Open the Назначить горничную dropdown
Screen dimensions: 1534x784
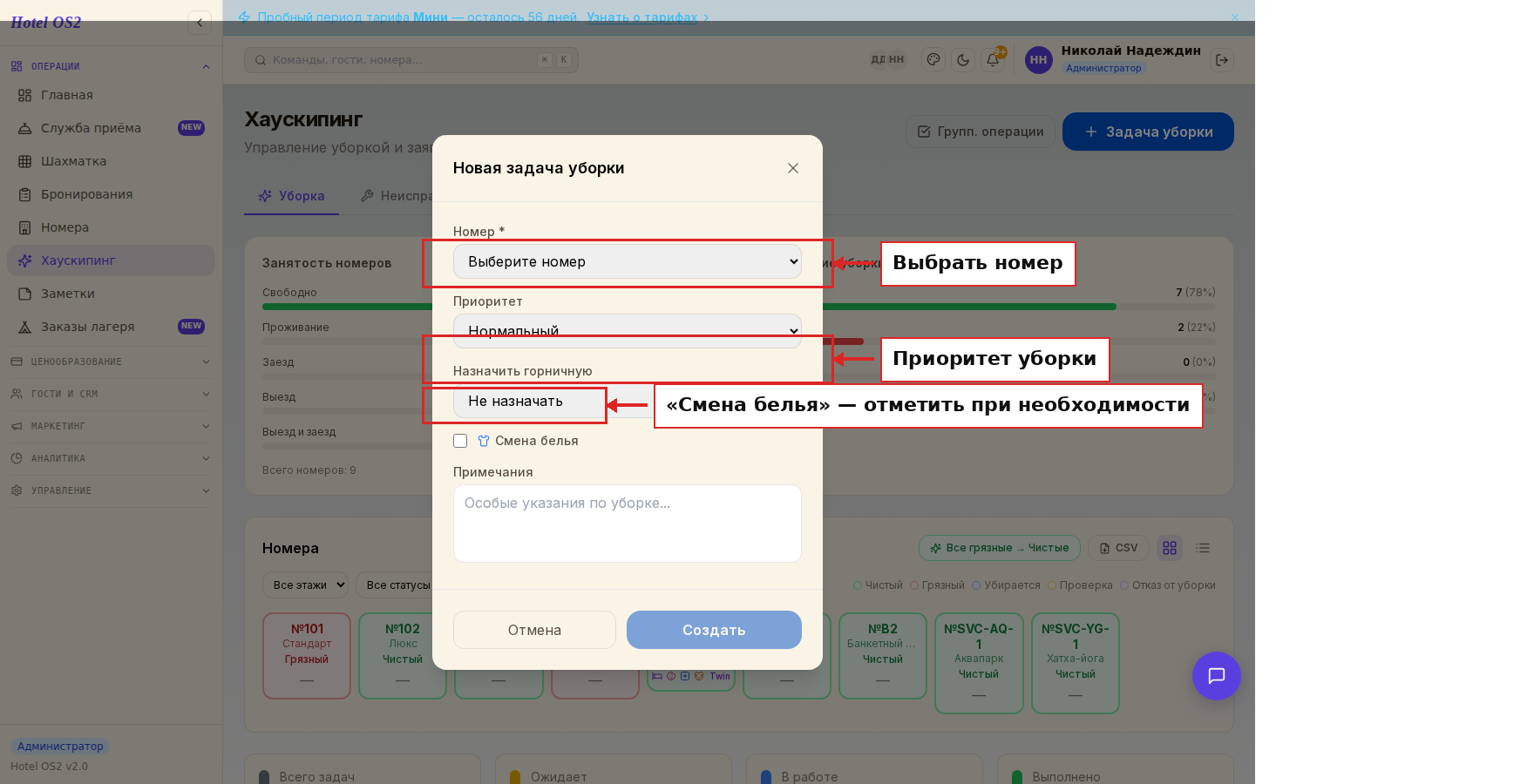click(x=628, y=401)
